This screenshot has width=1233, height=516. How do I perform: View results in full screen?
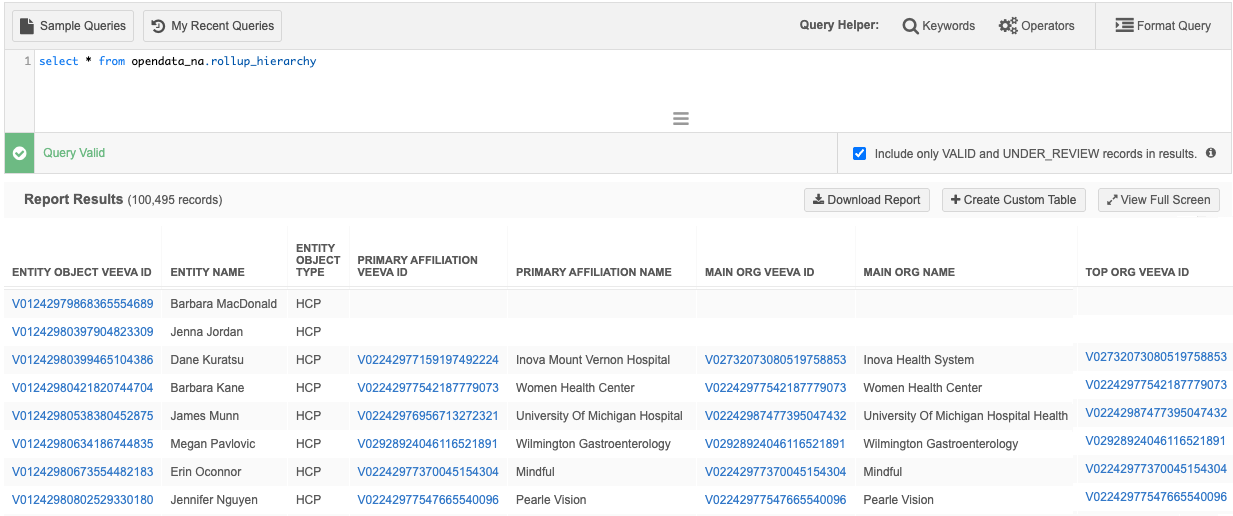(x=1158, y=200)
